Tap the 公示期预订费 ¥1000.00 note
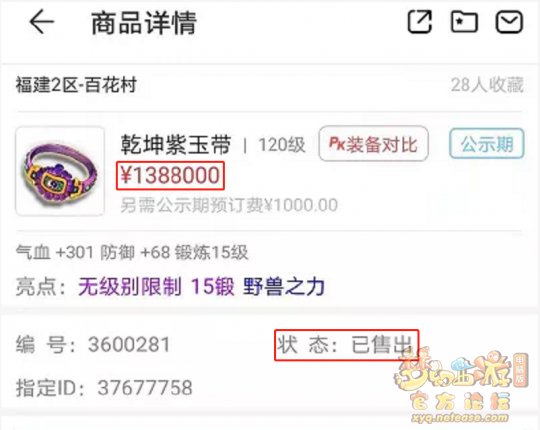 [229, 206]
